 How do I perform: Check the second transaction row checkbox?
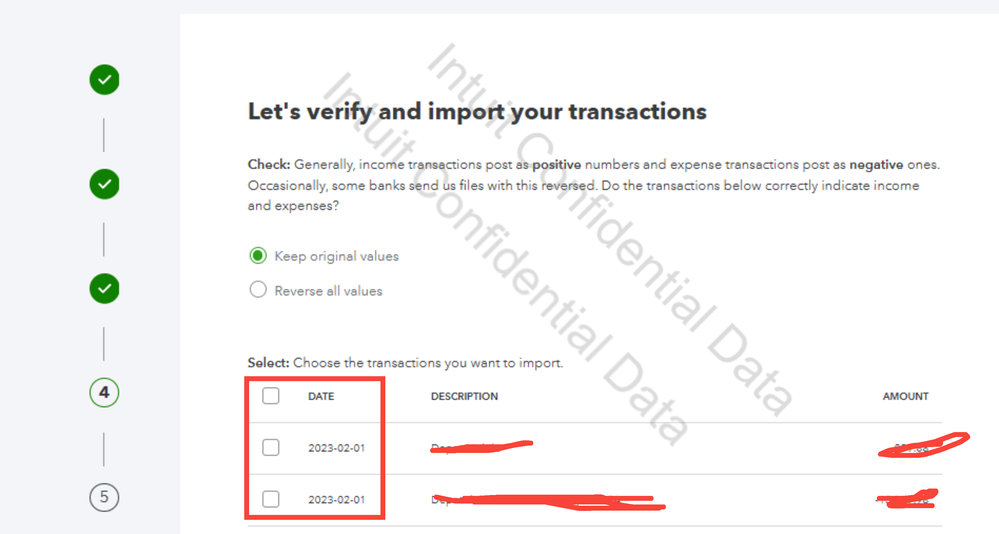tap(271, 499)
